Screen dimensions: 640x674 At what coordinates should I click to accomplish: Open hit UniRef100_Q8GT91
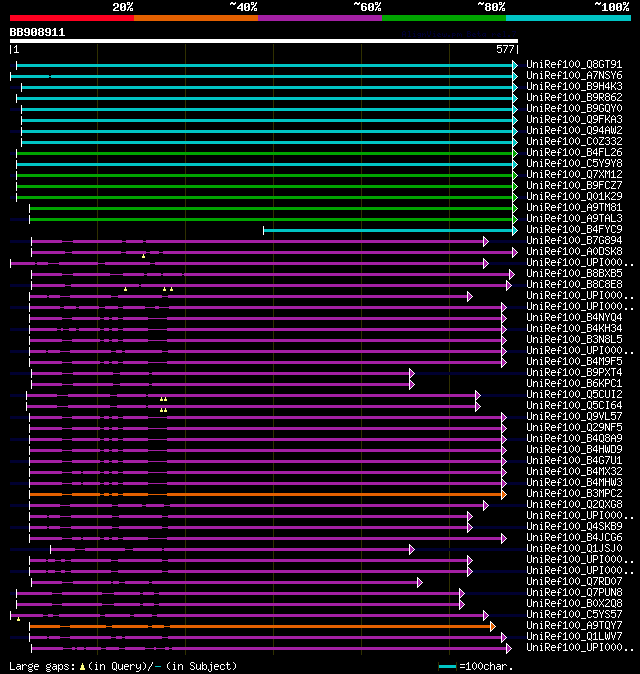click(x=574, y=64)
